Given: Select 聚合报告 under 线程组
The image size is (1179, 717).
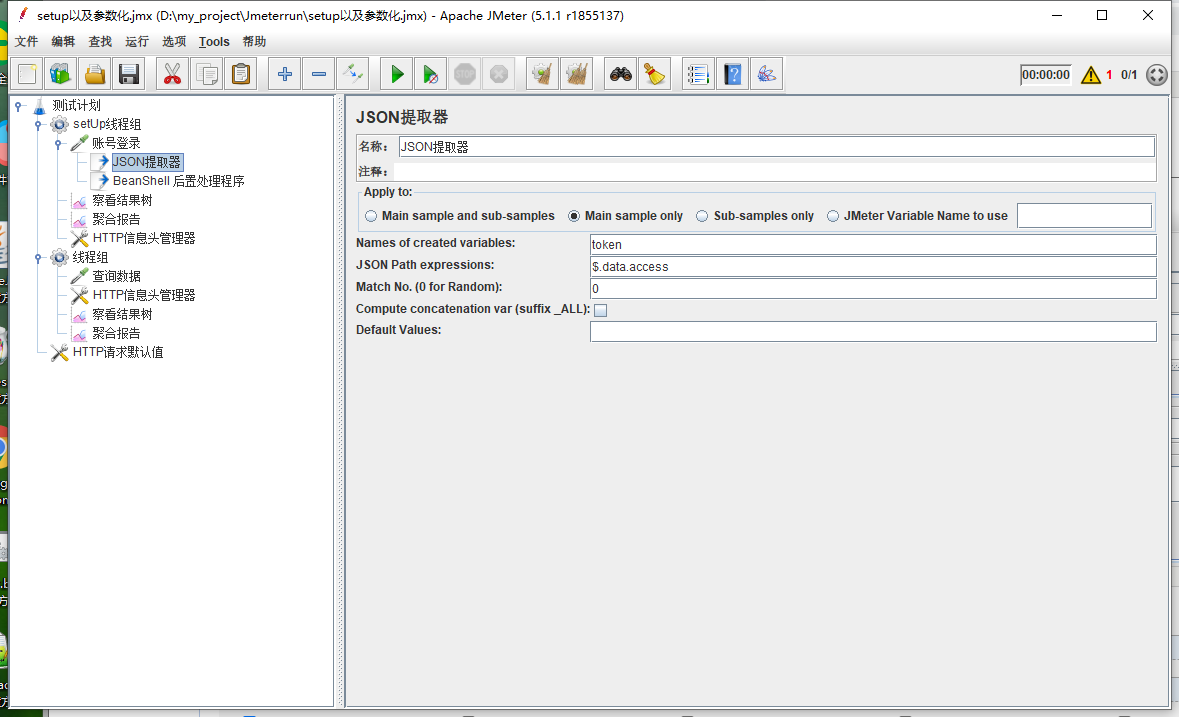Looking at the screenshot, I should tap(116, 334).
